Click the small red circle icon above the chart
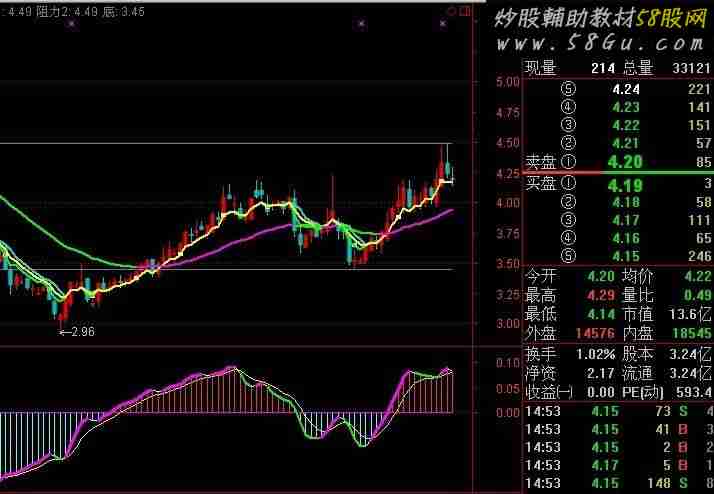Image resolution: width=714 pixels, height=494 pixels. click(x=452, y=11)
